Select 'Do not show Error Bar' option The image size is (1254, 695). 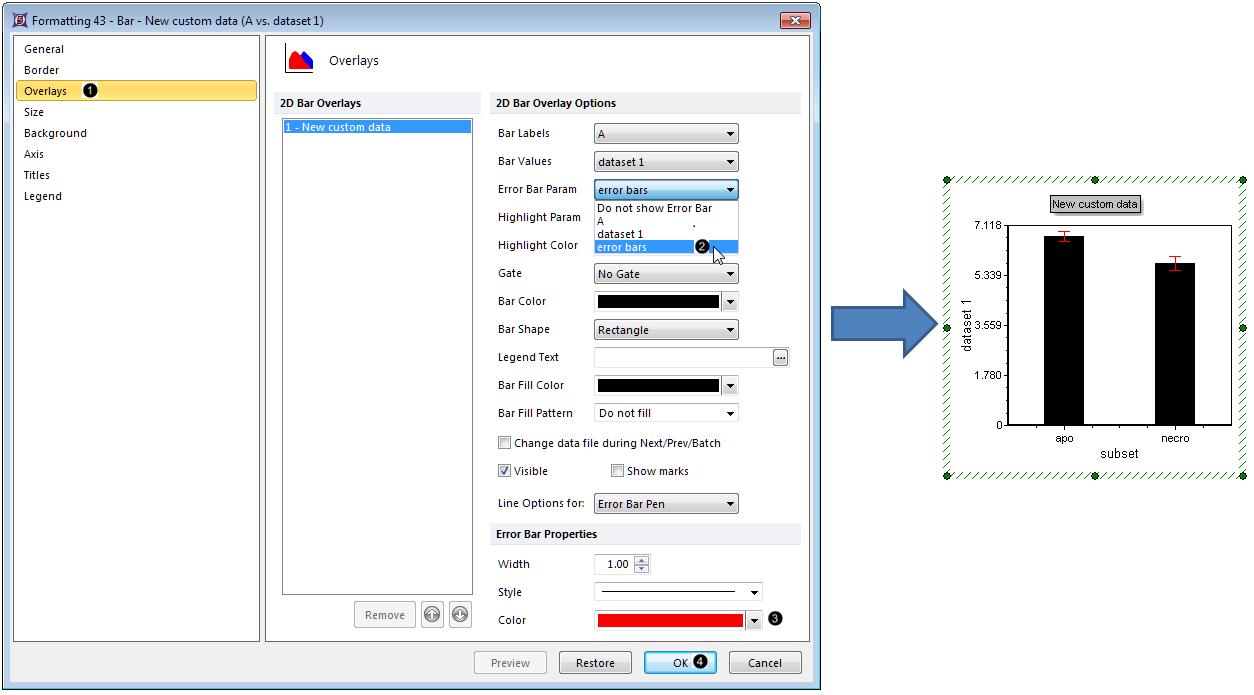[655, 209]
